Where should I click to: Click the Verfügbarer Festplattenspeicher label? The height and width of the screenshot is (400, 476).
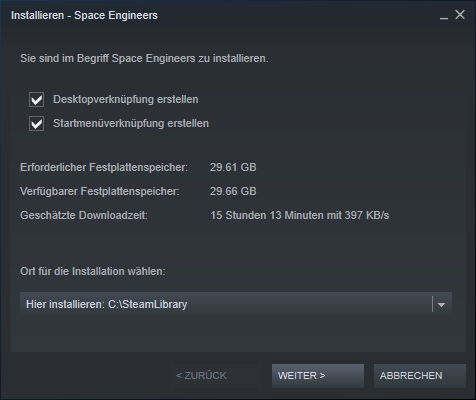click(x=100, y=191)
